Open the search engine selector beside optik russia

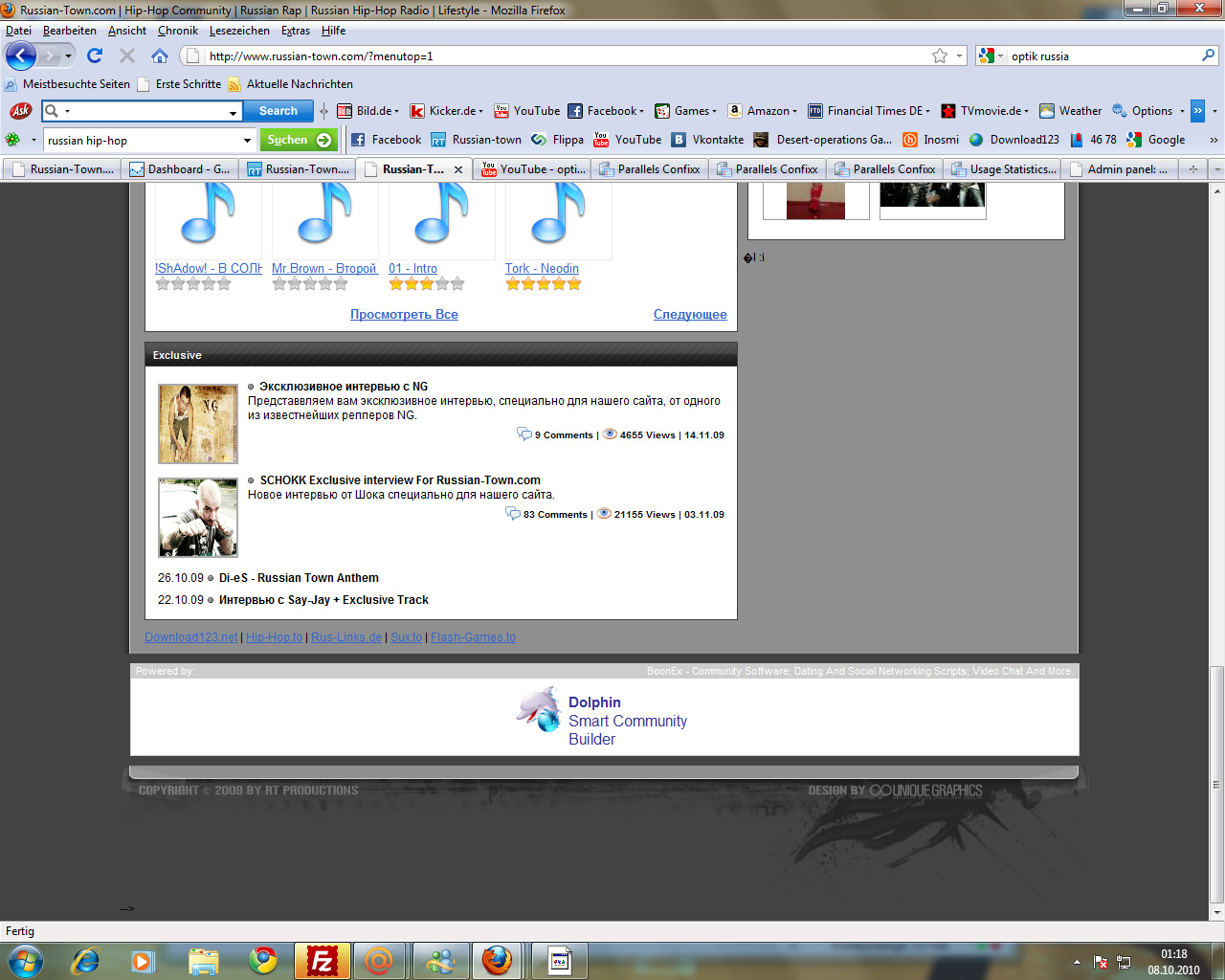click(991, 56)
